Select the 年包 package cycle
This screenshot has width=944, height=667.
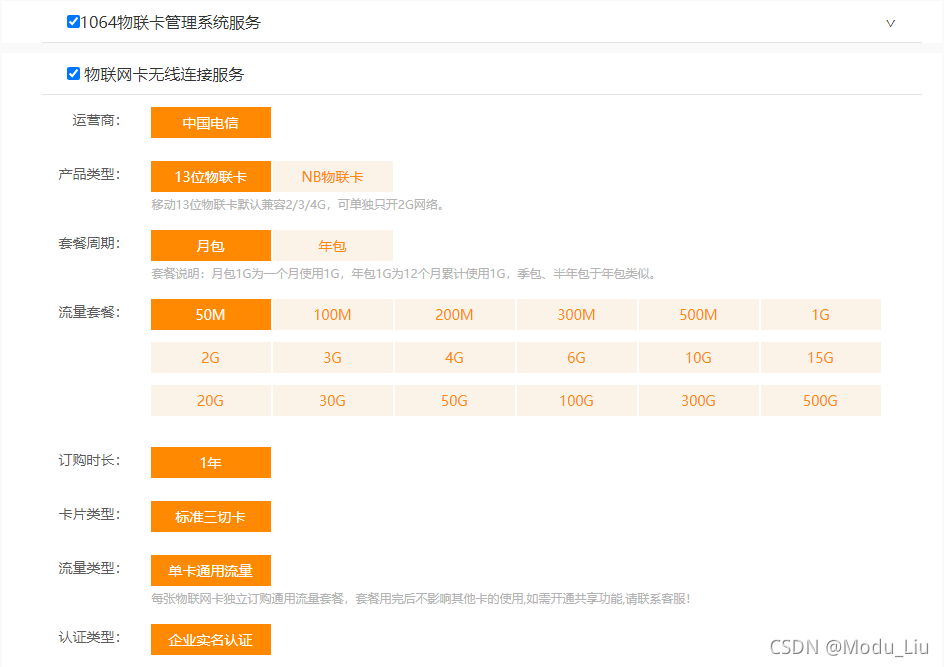coord(333,246)
